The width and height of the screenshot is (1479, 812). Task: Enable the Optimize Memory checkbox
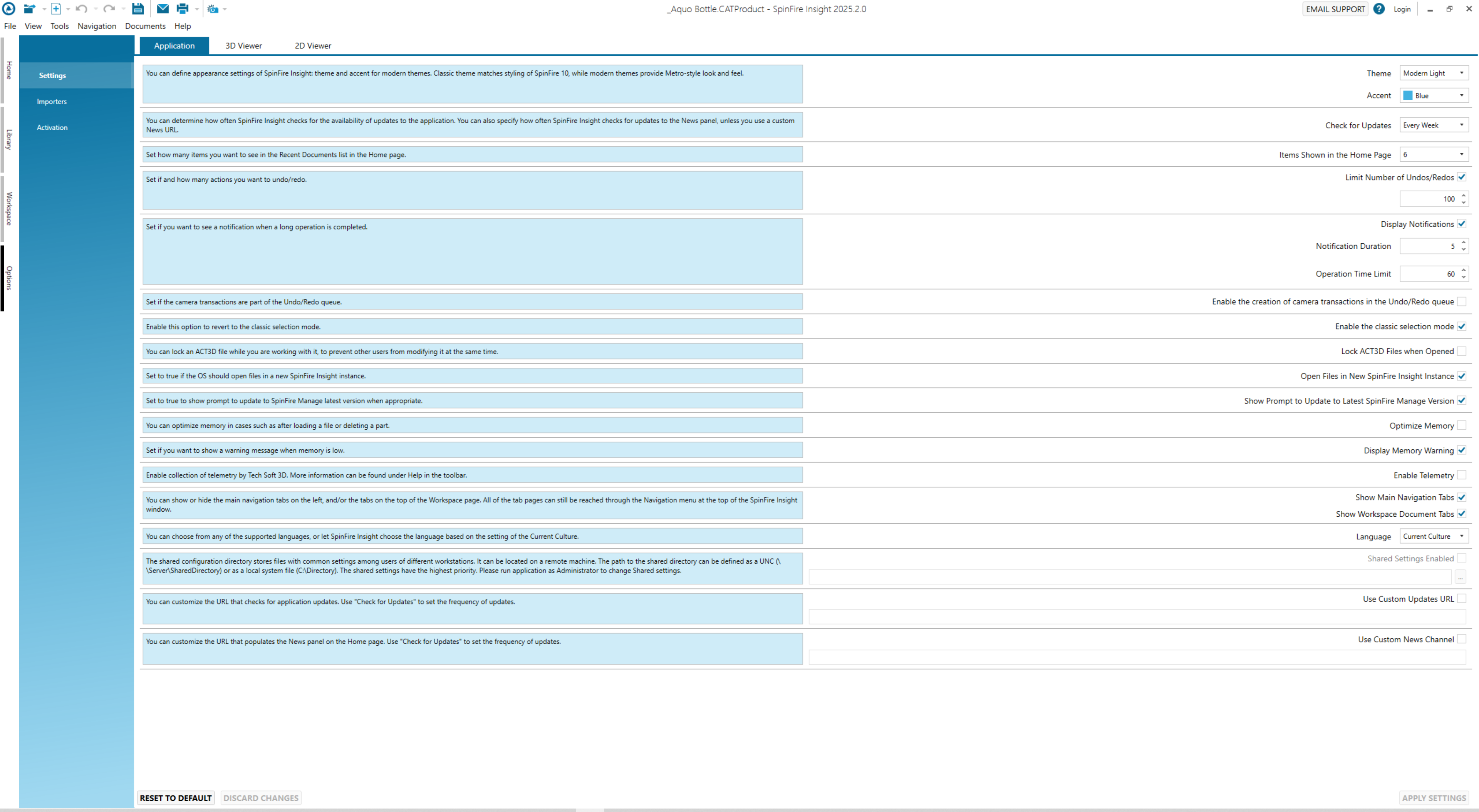[x=1461, y=425]
